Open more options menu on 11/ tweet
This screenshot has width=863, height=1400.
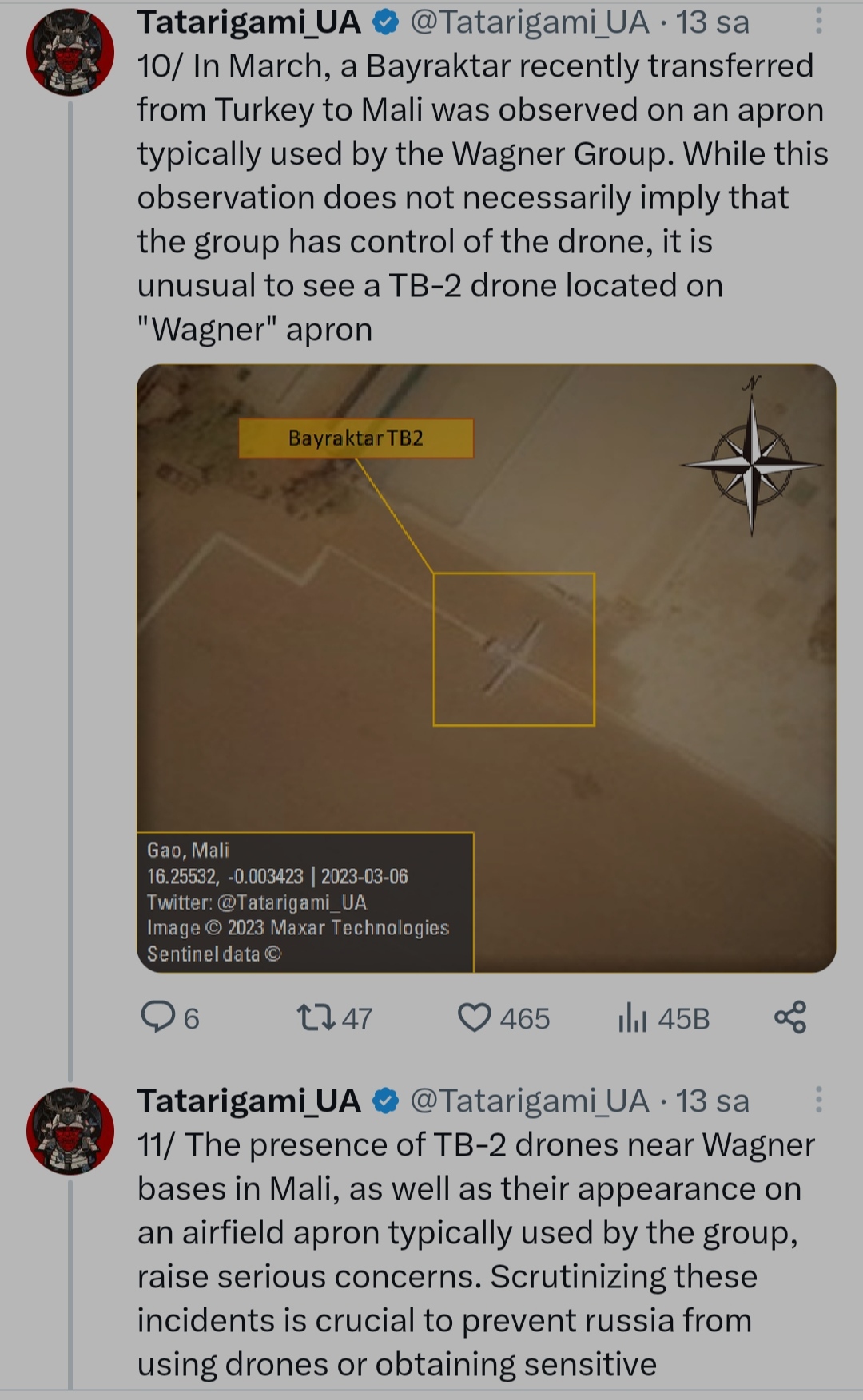point(818,1100)
